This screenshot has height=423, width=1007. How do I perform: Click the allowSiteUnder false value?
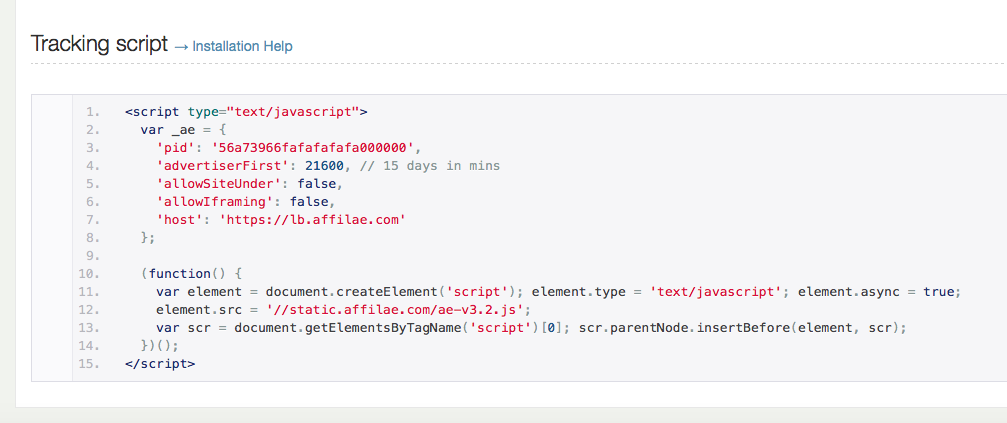click(317, 184)
